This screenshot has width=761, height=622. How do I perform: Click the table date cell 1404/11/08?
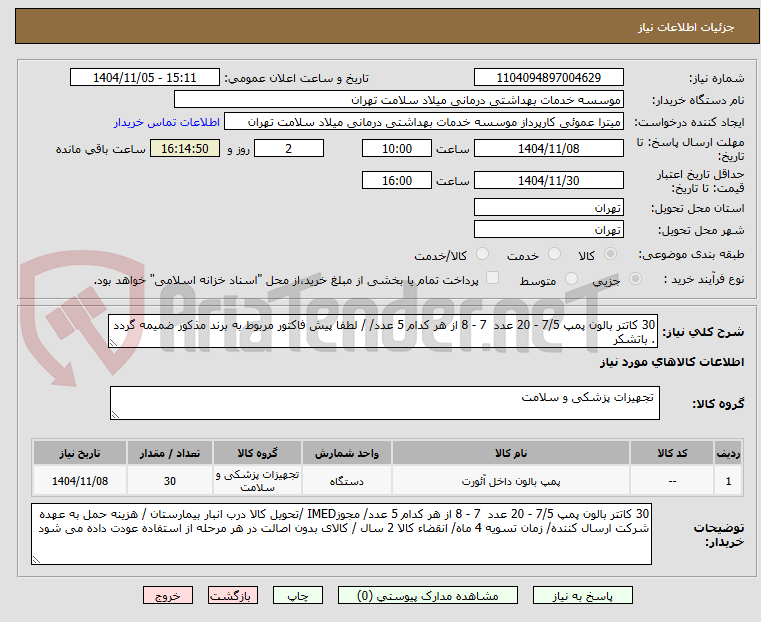pos(80,481)
